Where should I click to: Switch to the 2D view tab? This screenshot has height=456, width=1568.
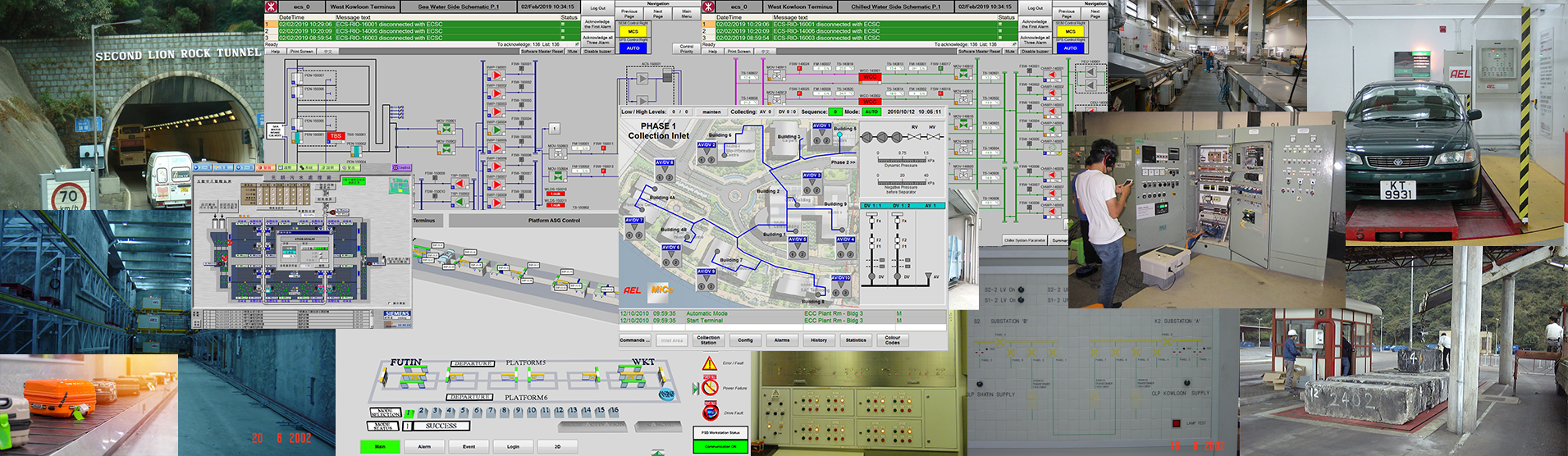557,446
